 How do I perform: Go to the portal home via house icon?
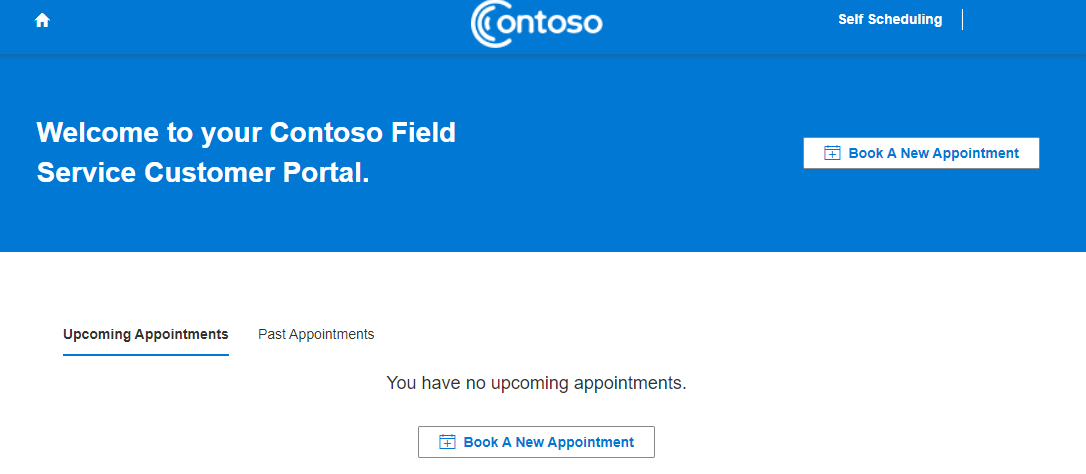click(42, 21)
